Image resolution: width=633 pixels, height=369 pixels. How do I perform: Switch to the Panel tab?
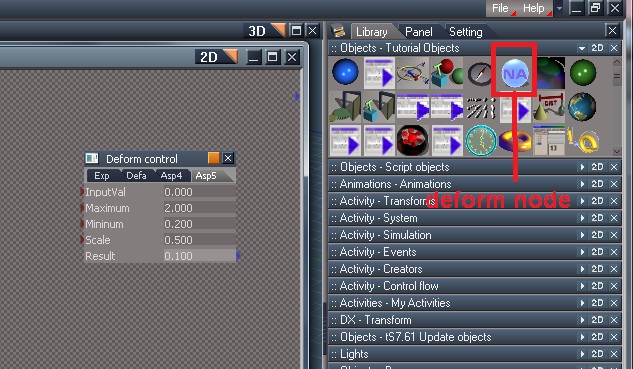[x=419, y=31]
